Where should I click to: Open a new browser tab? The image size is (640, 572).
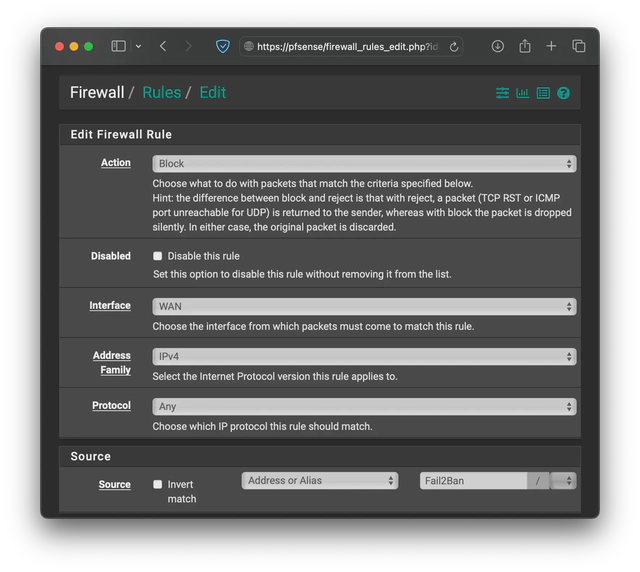point(551,46)
